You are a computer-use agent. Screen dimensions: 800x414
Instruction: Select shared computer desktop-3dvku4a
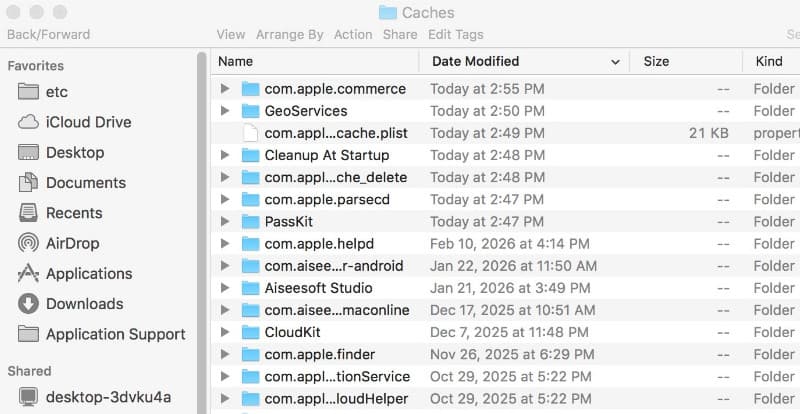pos(94,397)
